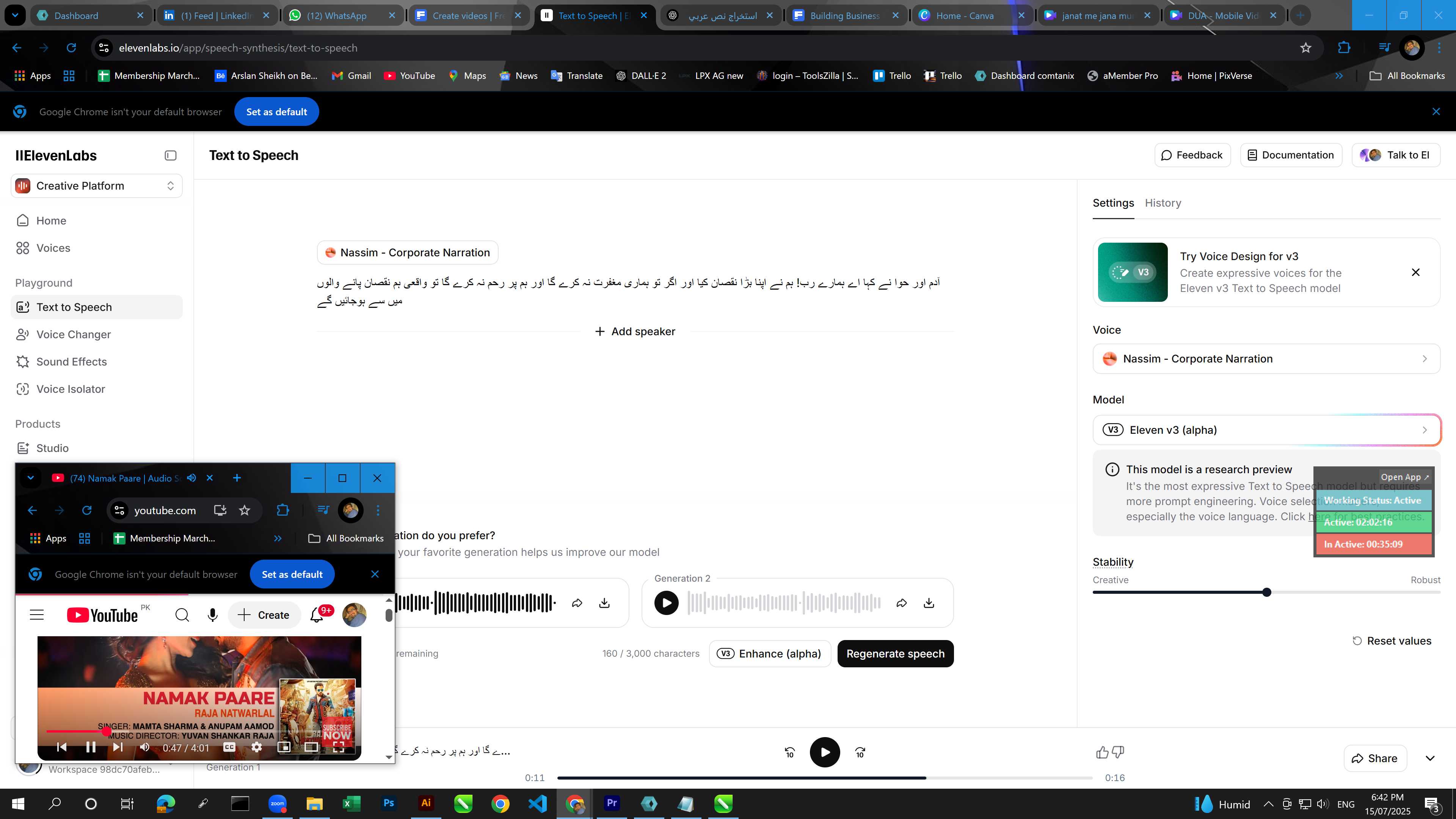The height and width of the screenshot is (819, 1456).
Task: Give thumbs down to the generation
Action: (1118, 752)
